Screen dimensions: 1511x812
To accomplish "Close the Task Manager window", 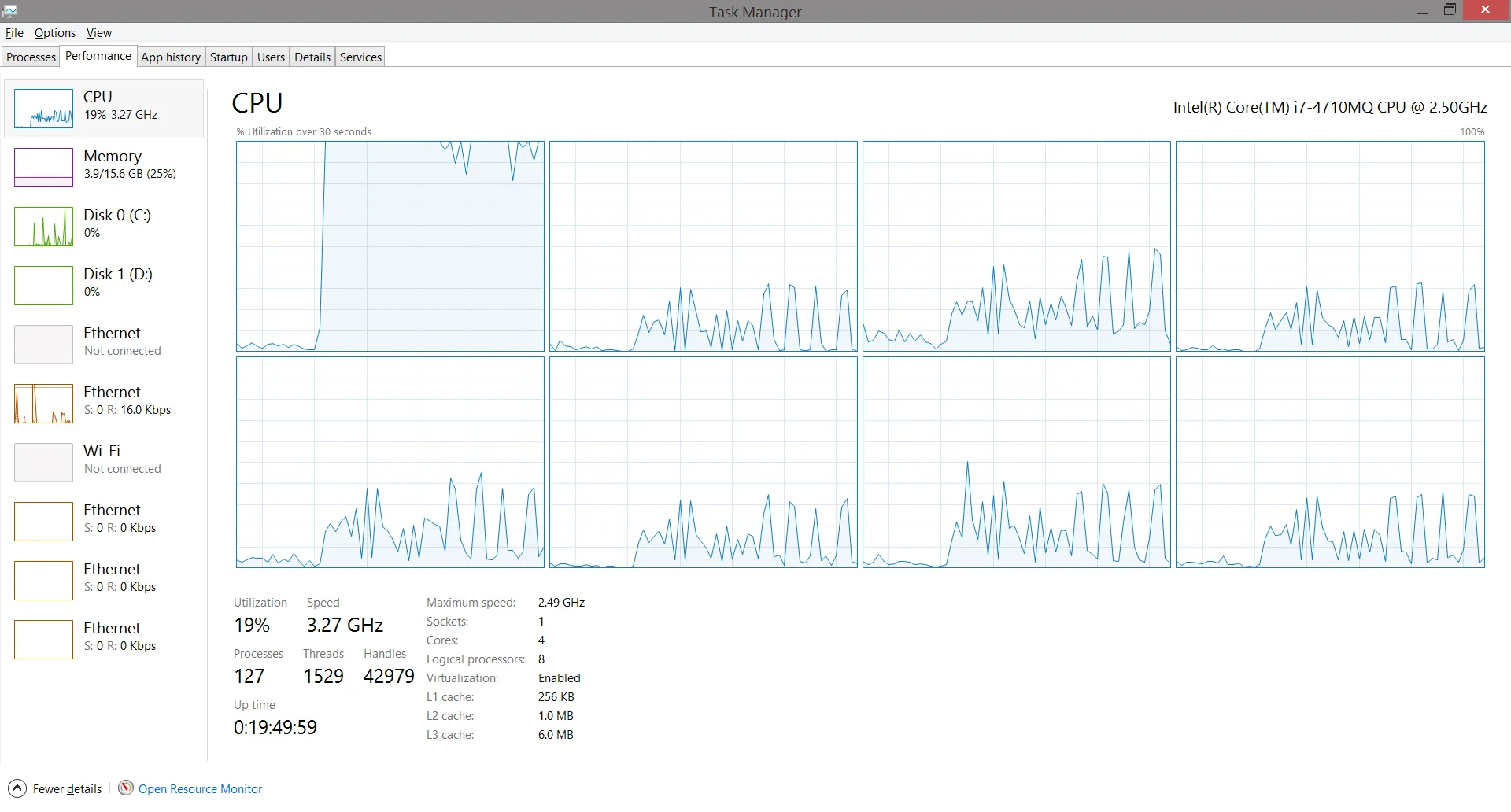I will coord(1485,9).
